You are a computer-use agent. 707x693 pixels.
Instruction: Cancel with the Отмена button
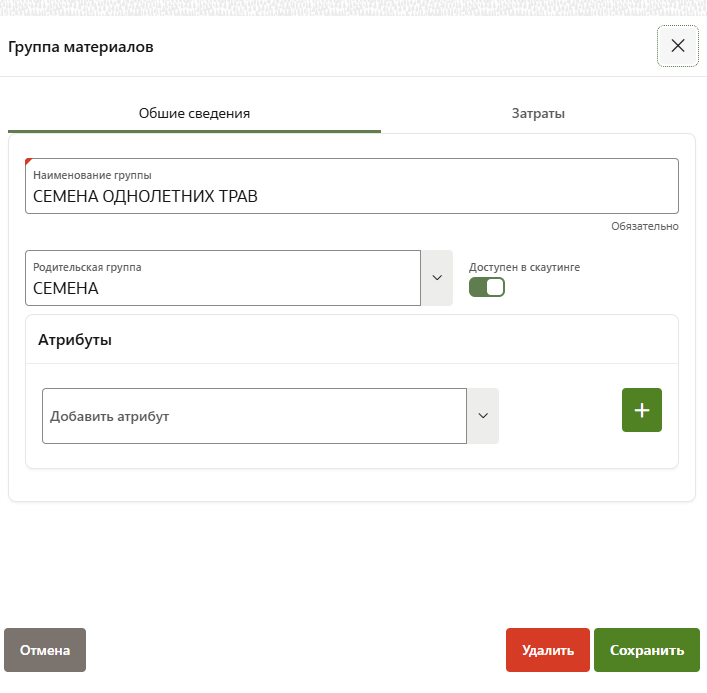point(45,650)
